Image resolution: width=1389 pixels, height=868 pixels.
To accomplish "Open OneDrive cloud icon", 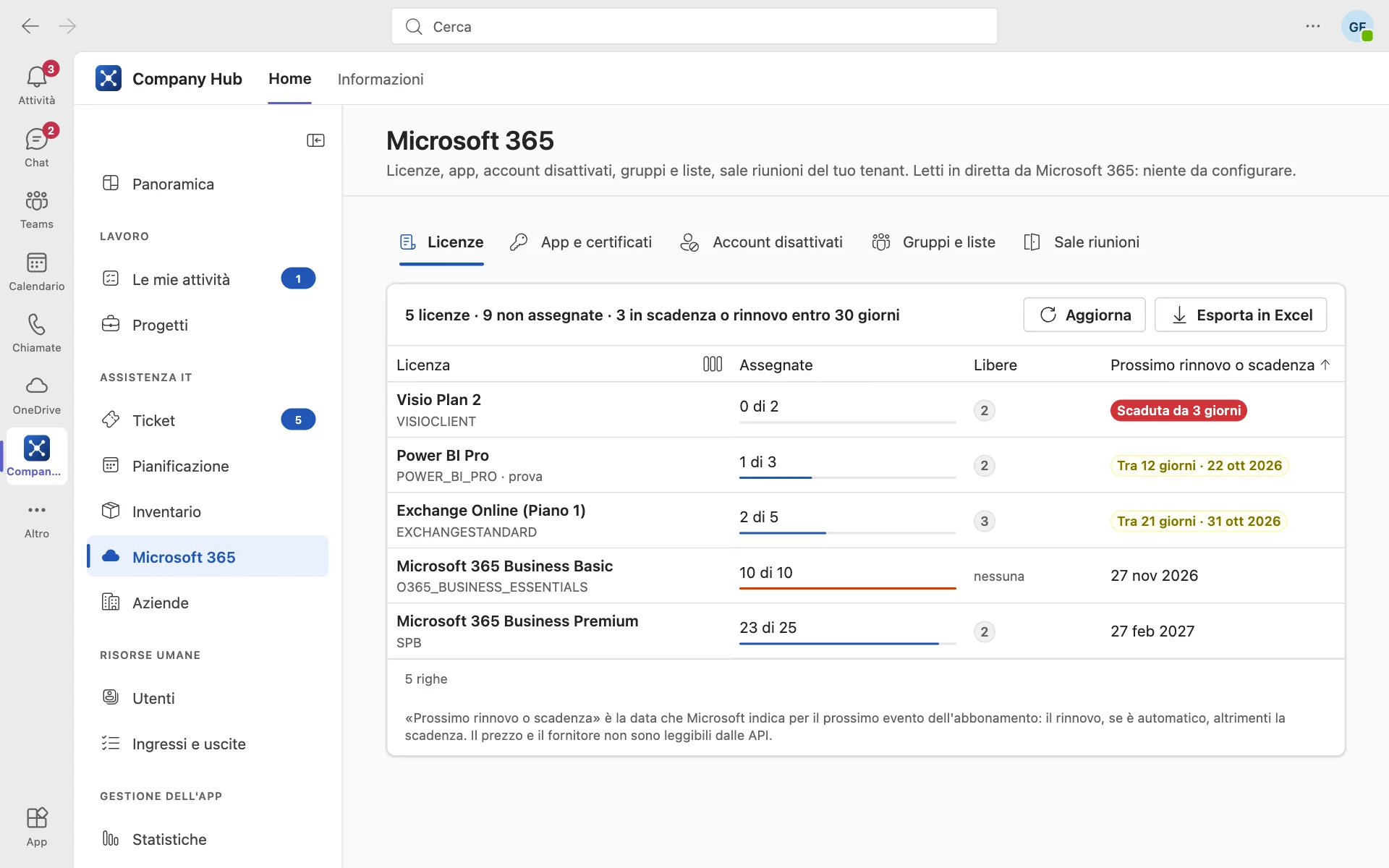I will (37, 394).
